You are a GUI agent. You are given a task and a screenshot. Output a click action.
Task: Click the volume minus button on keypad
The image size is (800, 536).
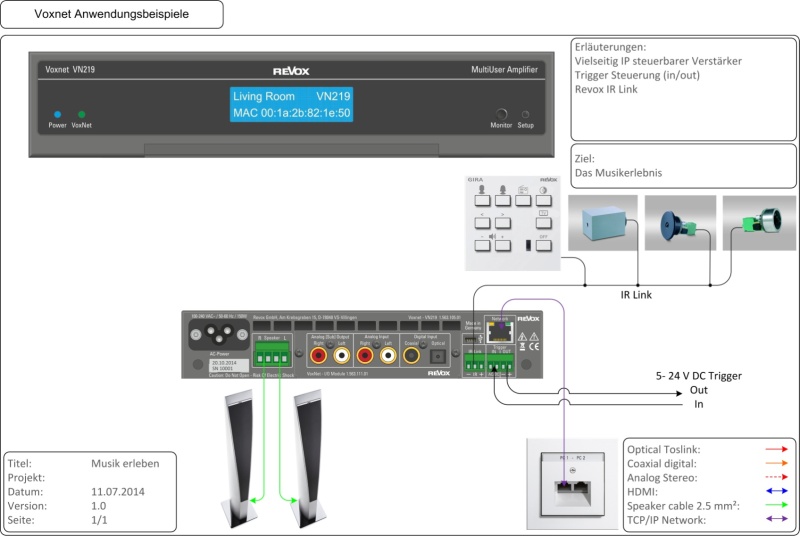[x=482, y=245]
